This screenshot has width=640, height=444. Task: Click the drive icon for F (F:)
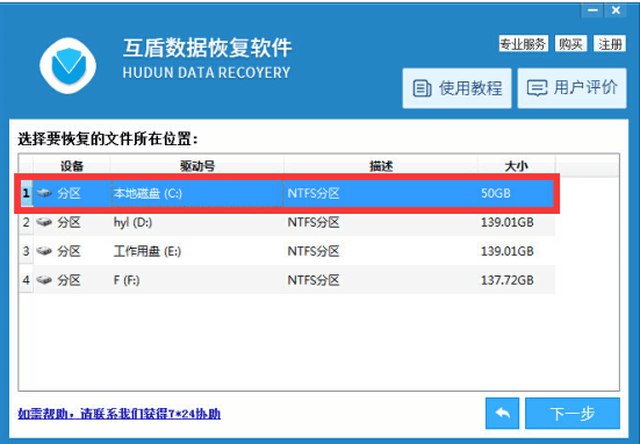pos(44,280)
